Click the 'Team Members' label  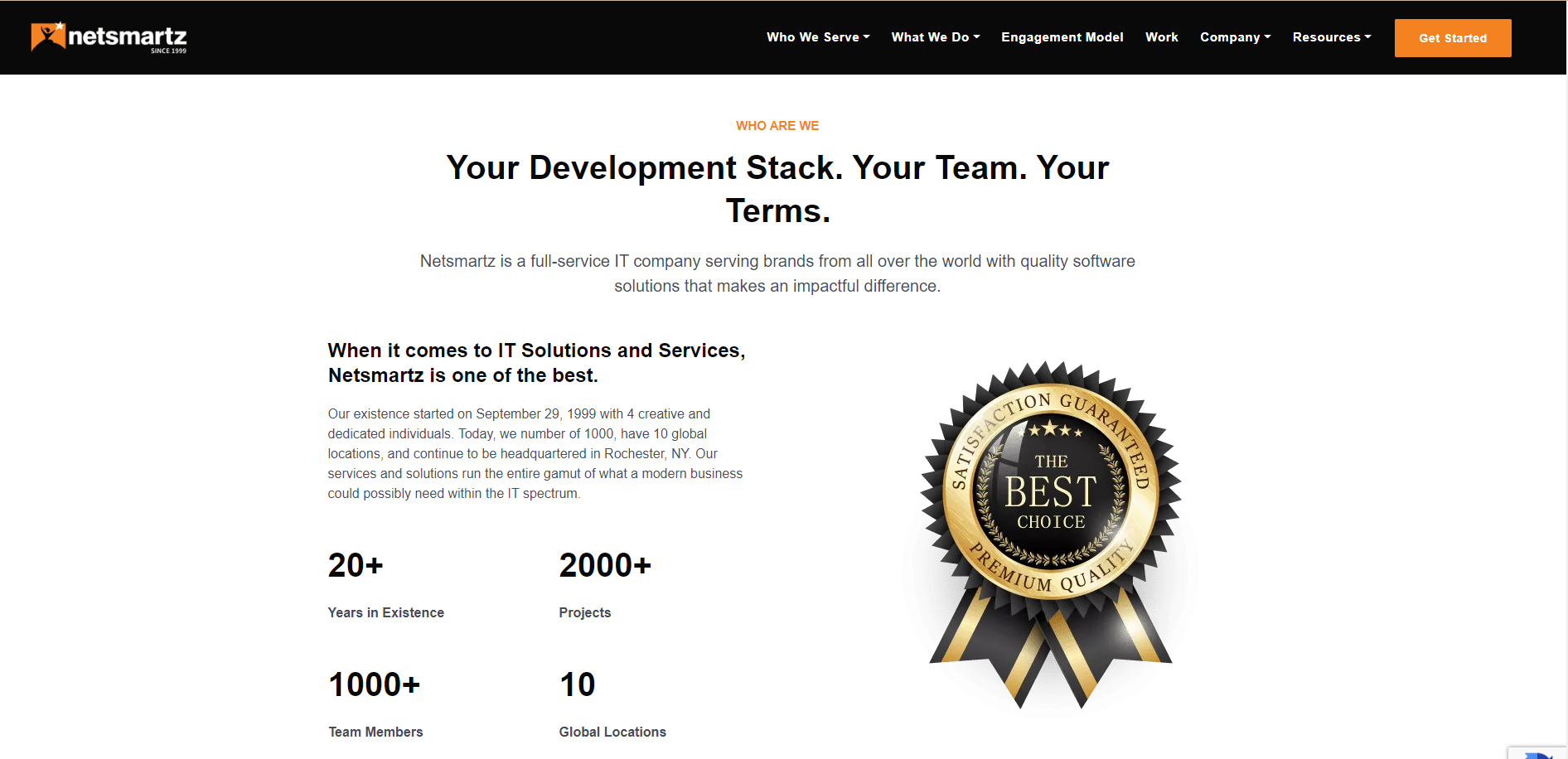pyautogui.click(x=375, y=732)
